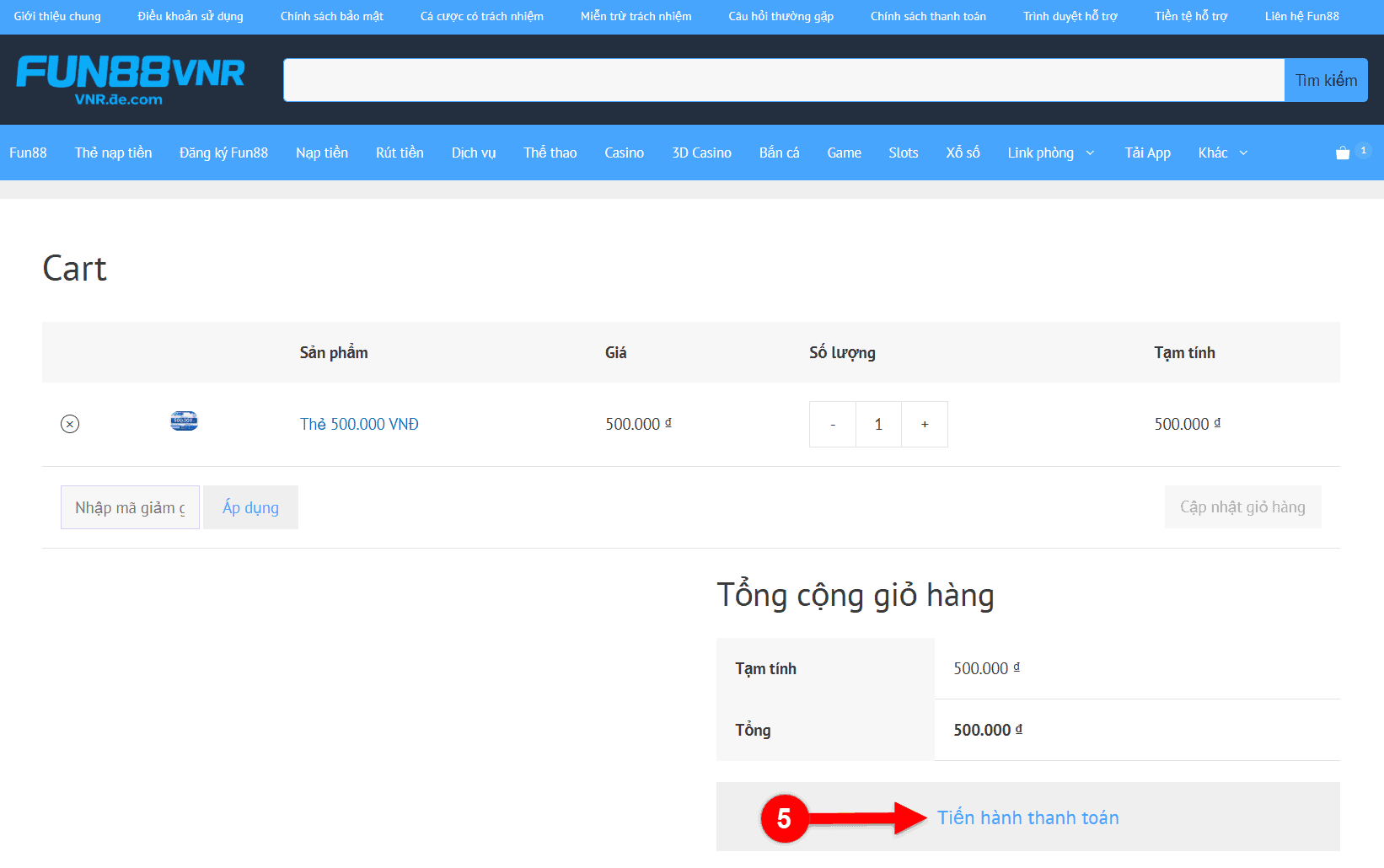
Task: Open Chính sách thanh toán link
Action: [928, 16]
